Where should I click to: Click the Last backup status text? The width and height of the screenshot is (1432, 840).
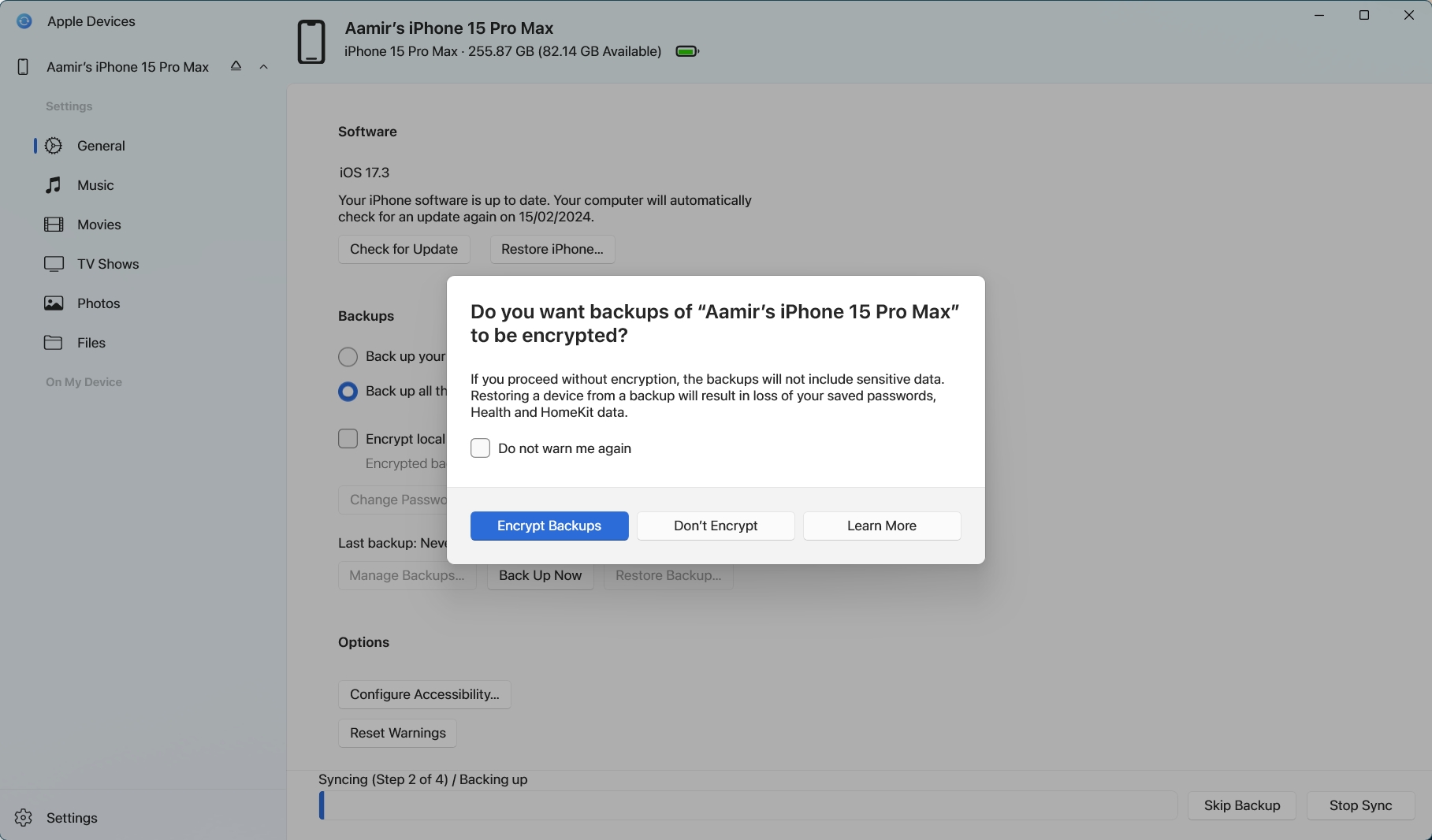pos(392,543)
